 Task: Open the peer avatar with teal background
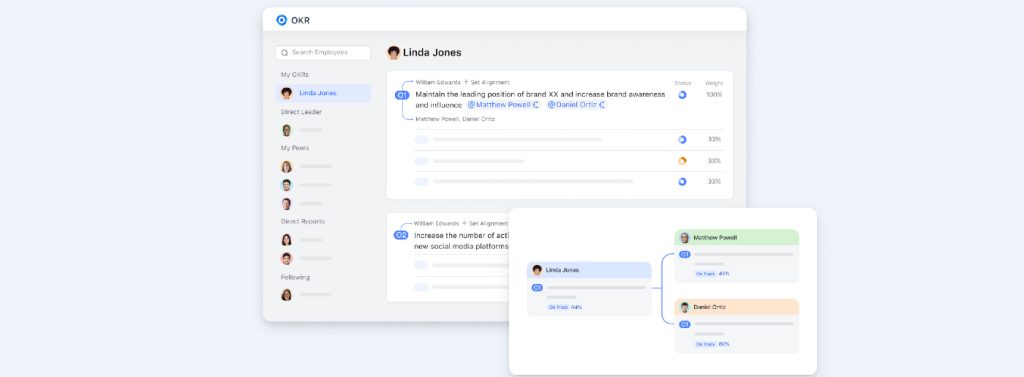(x=286, y=185)
